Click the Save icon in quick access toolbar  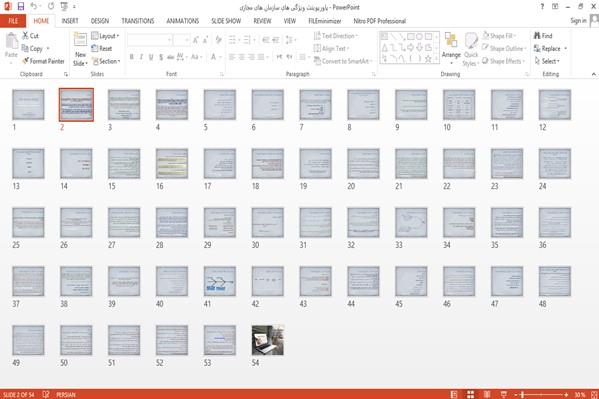(21, 6)
